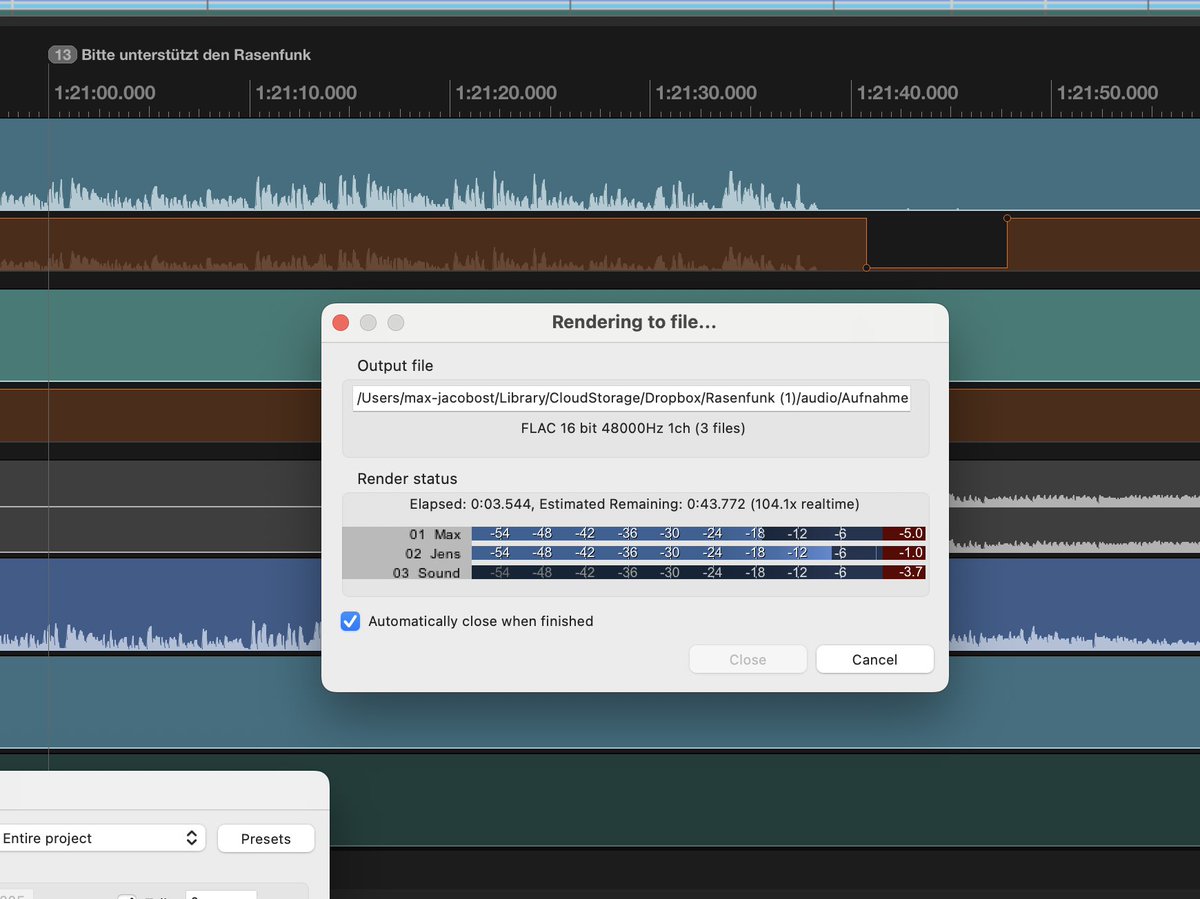
Task: Click the ruler at 1:21:10.000
Action: tap(306, 93)
